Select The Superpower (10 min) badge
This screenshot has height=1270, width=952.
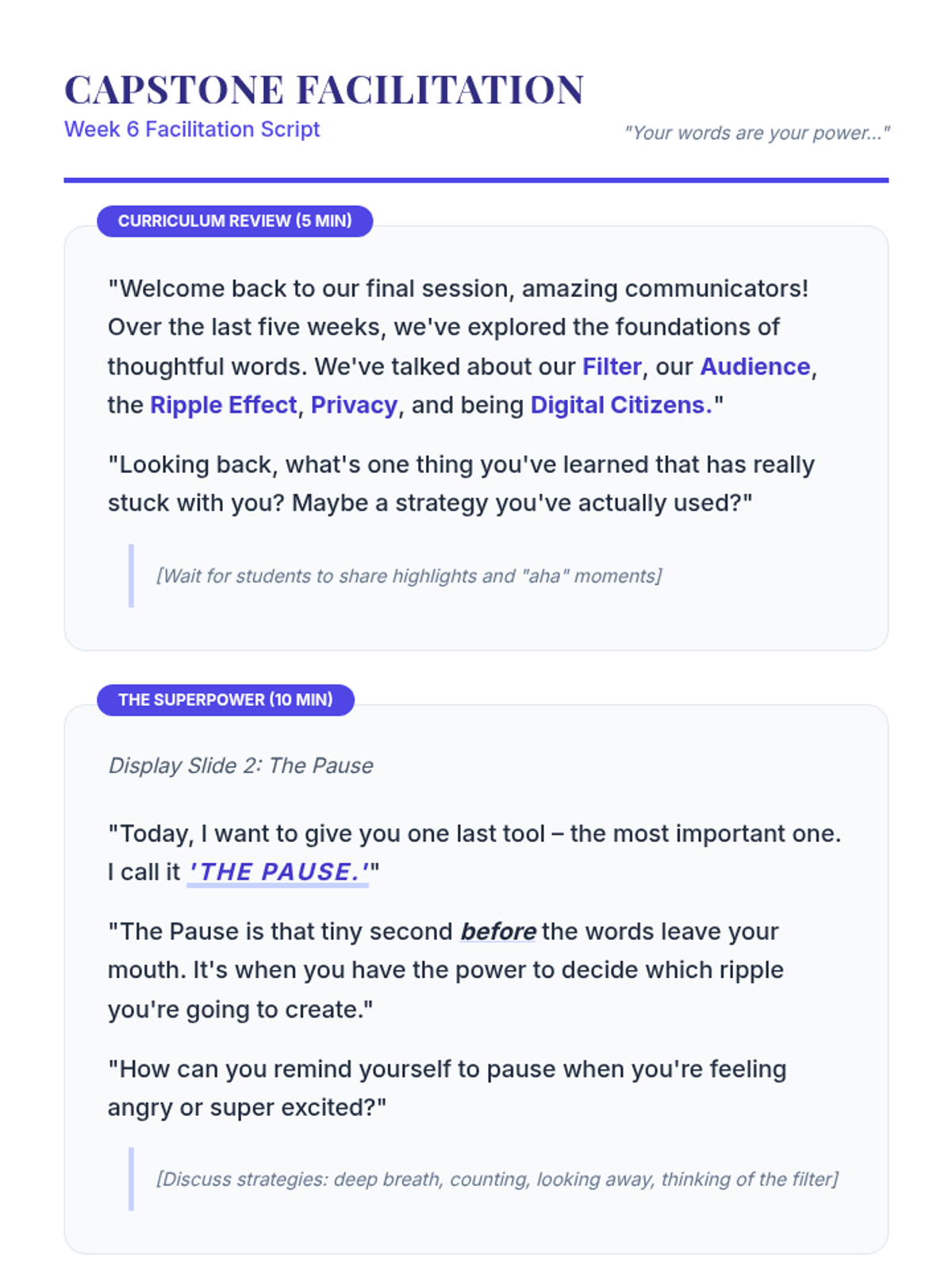225,699
